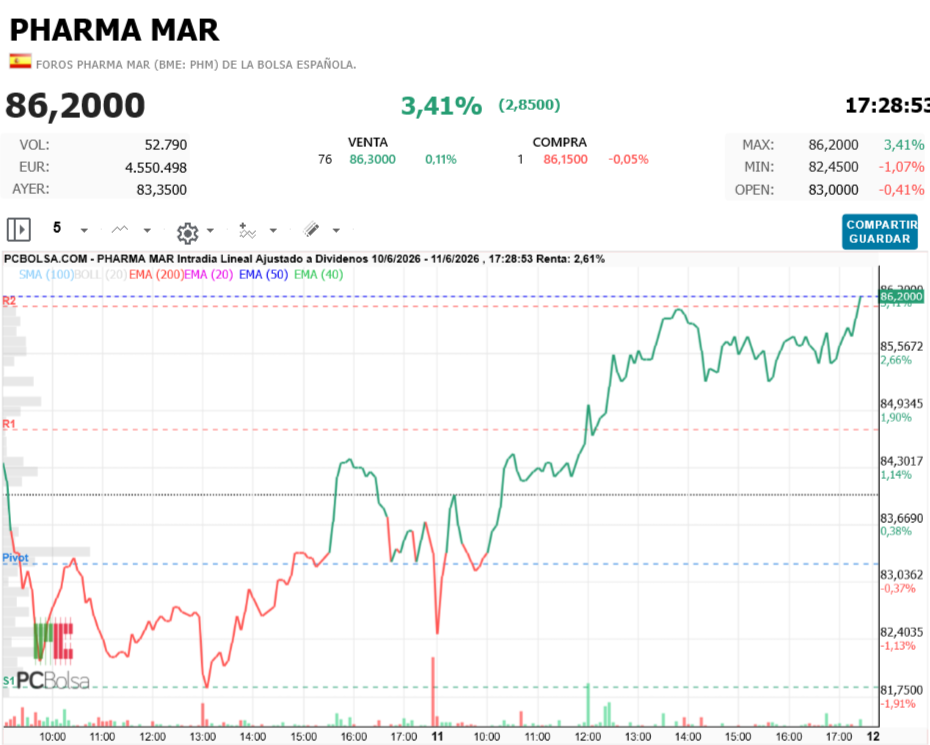Select the 5 interval value
Viewport: 930px width, 745px height.
click(x=57, y=228)
